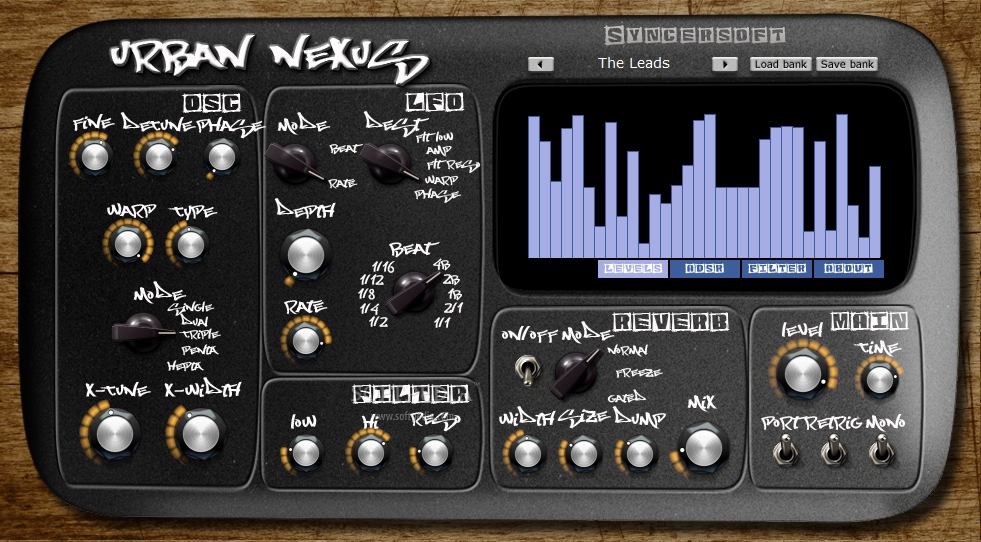Click the Filter Reso knob
The height and width of the screenshot is (542, 981).
(x=434, y=452)
